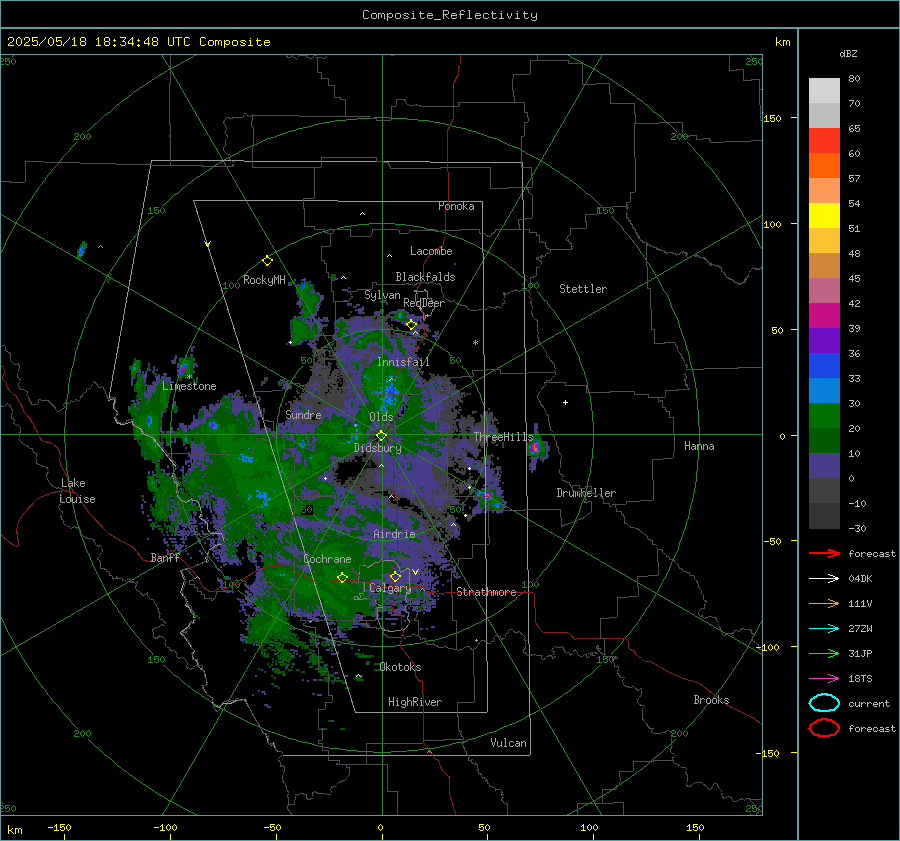Select the RedDeer city label

click(424, 303)
